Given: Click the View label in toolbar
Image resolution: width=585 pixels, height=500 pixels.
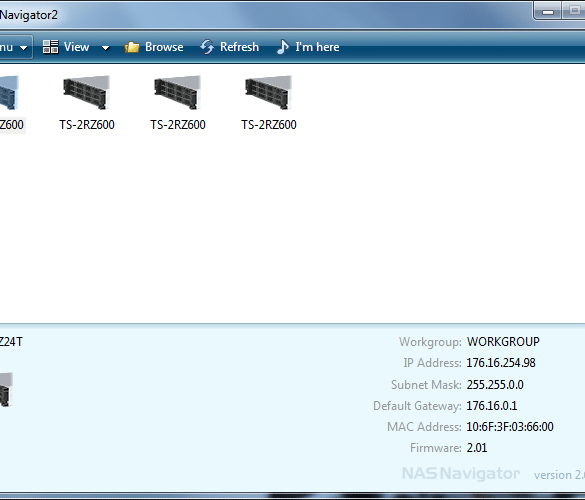Looking at the screenshot, I should (76, 47).
